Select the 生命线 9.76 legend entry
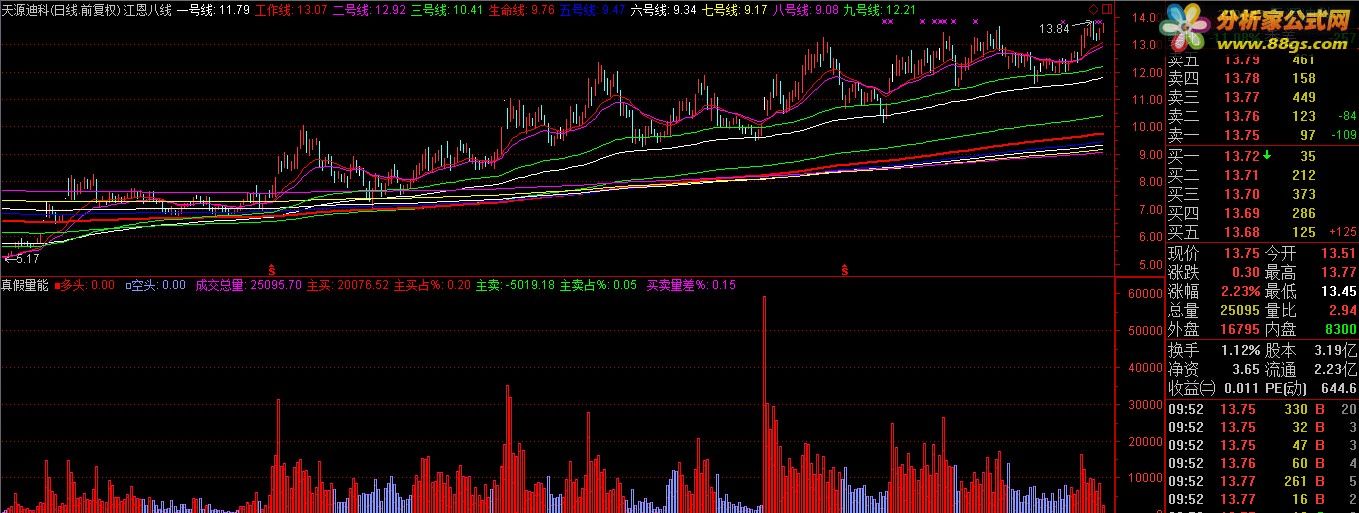 521,10
